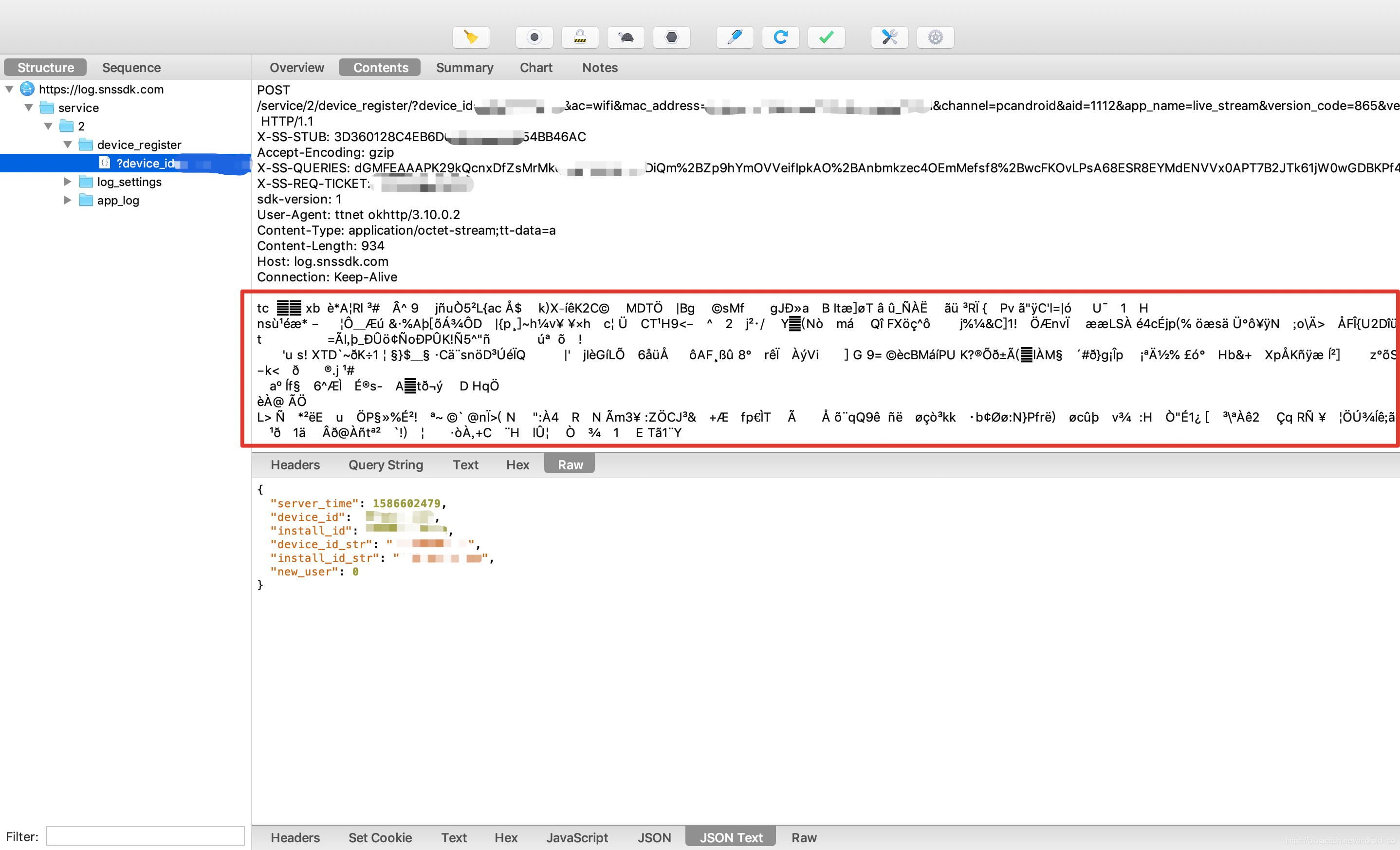Toggle SSL Proxying lock icon
1400x850 pixels.
pyautogui.click(x=580, y=37)
